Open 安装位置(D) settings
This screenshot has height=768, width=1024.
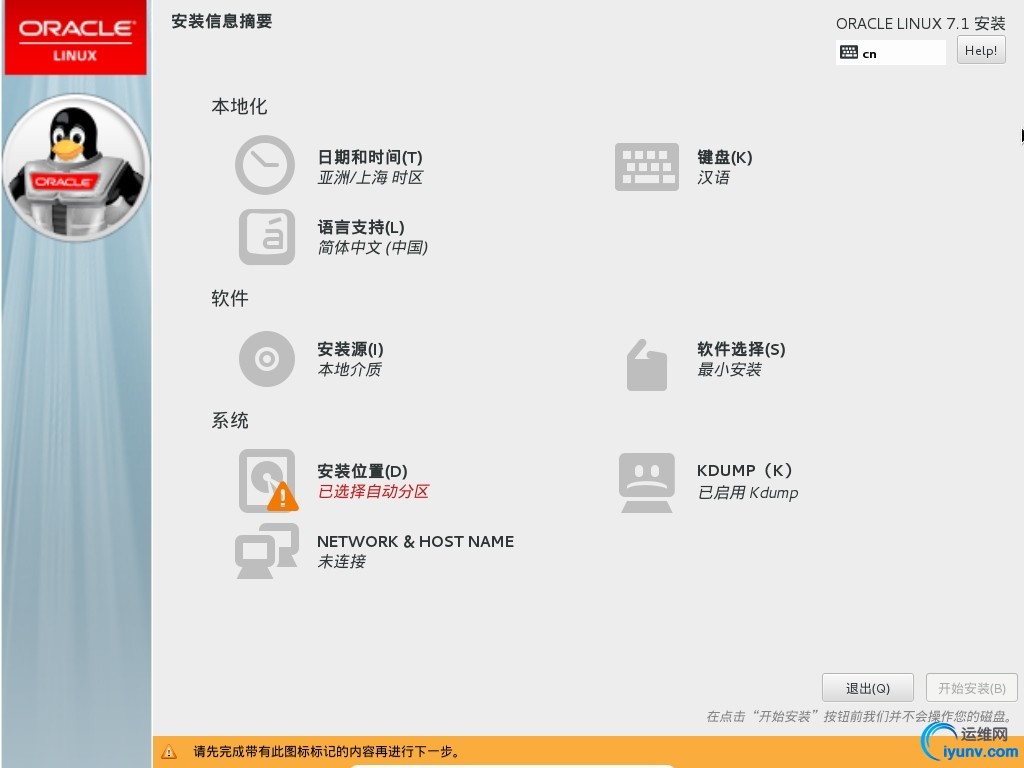(362, 472)
